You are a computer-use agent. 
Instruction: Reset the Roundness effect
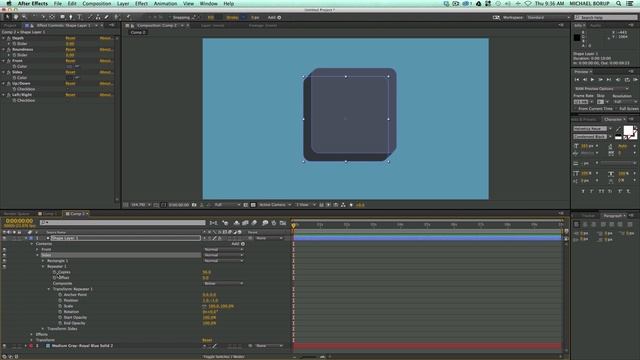70,49
